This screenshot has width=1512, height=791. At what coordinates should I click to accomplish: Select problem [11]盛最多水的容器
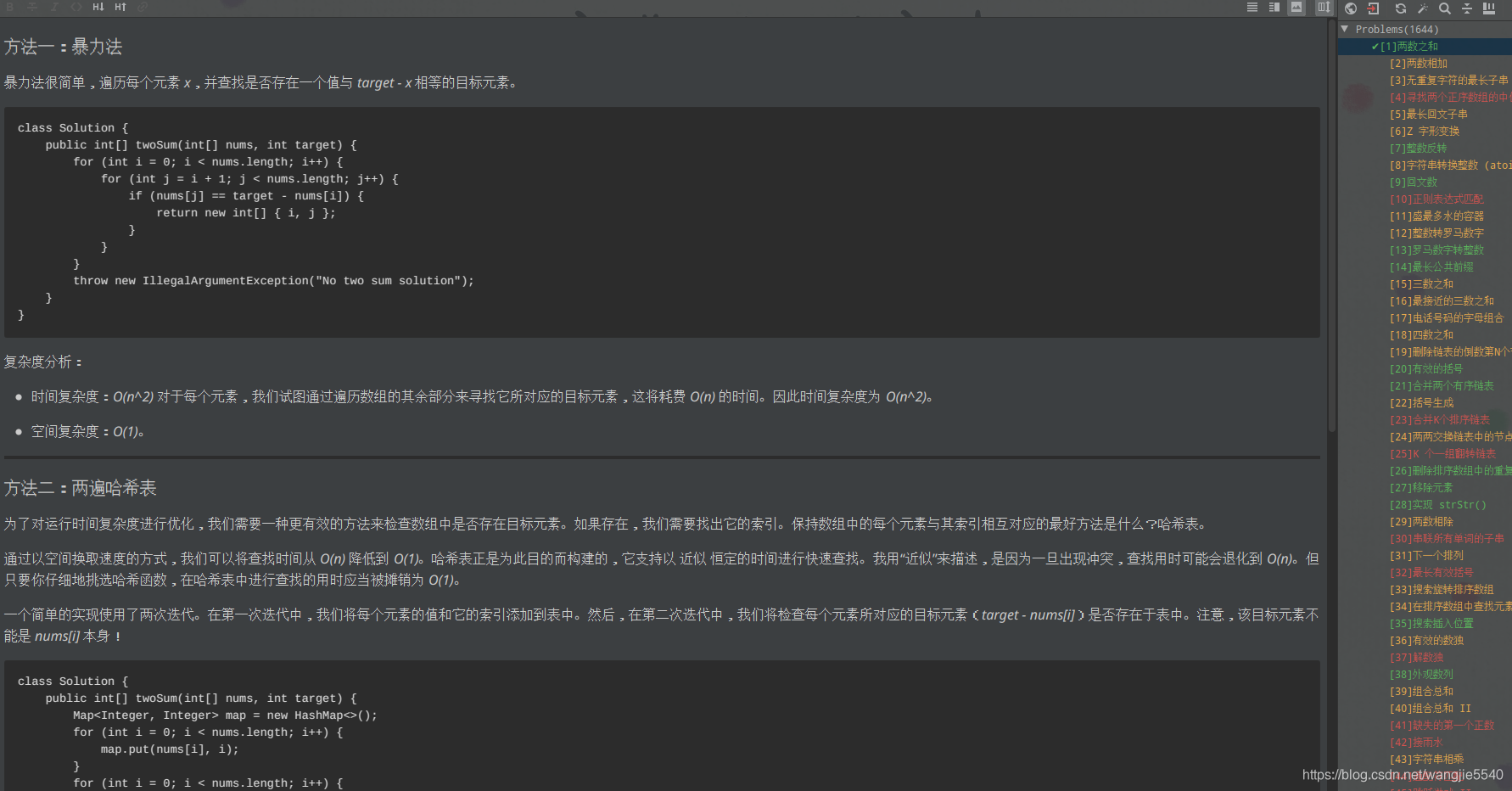point(1436,216)
